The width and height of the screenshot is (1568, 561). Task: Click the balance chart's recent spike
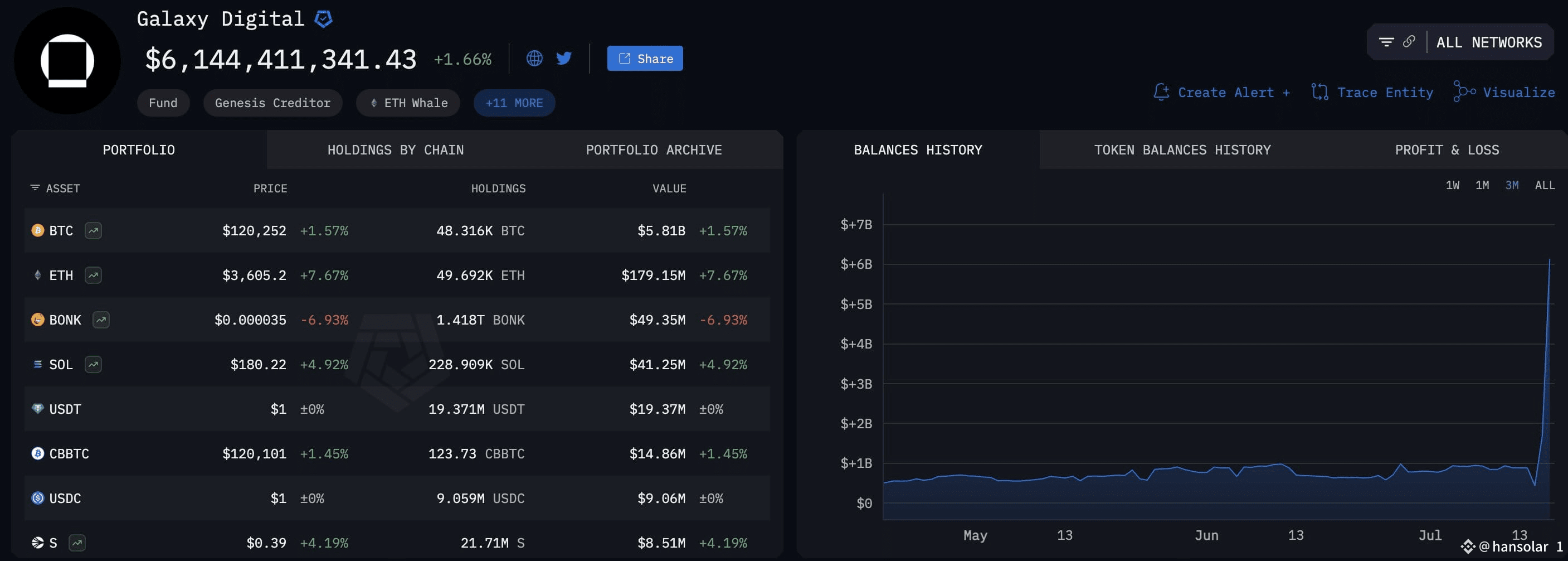click(x=1548, y=262)
